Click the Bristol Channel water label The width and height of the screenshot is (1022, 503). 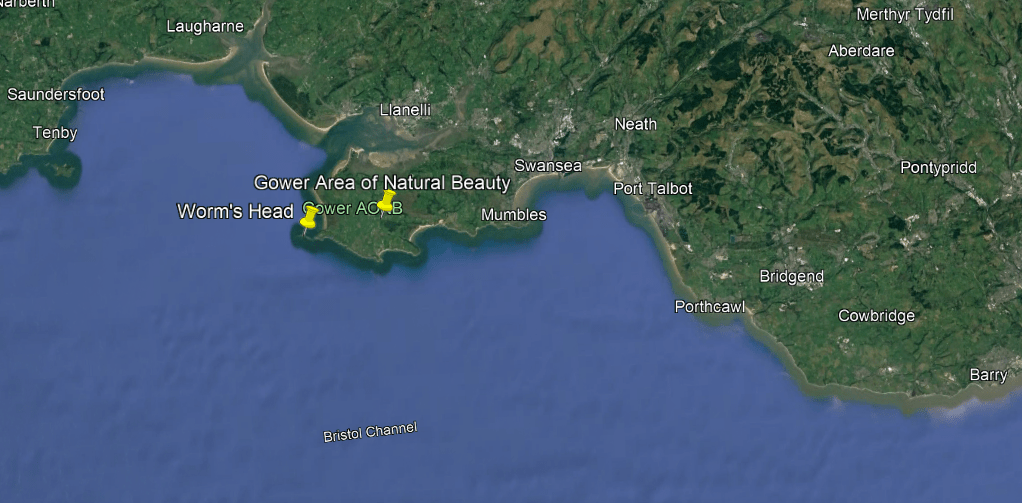click(x=370, y=432)
